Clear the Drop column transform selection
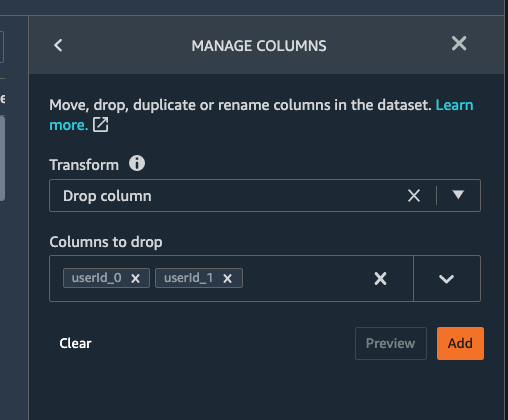This screenshot has height=420, width=508. pyautogui.click(x=414, y=195)
